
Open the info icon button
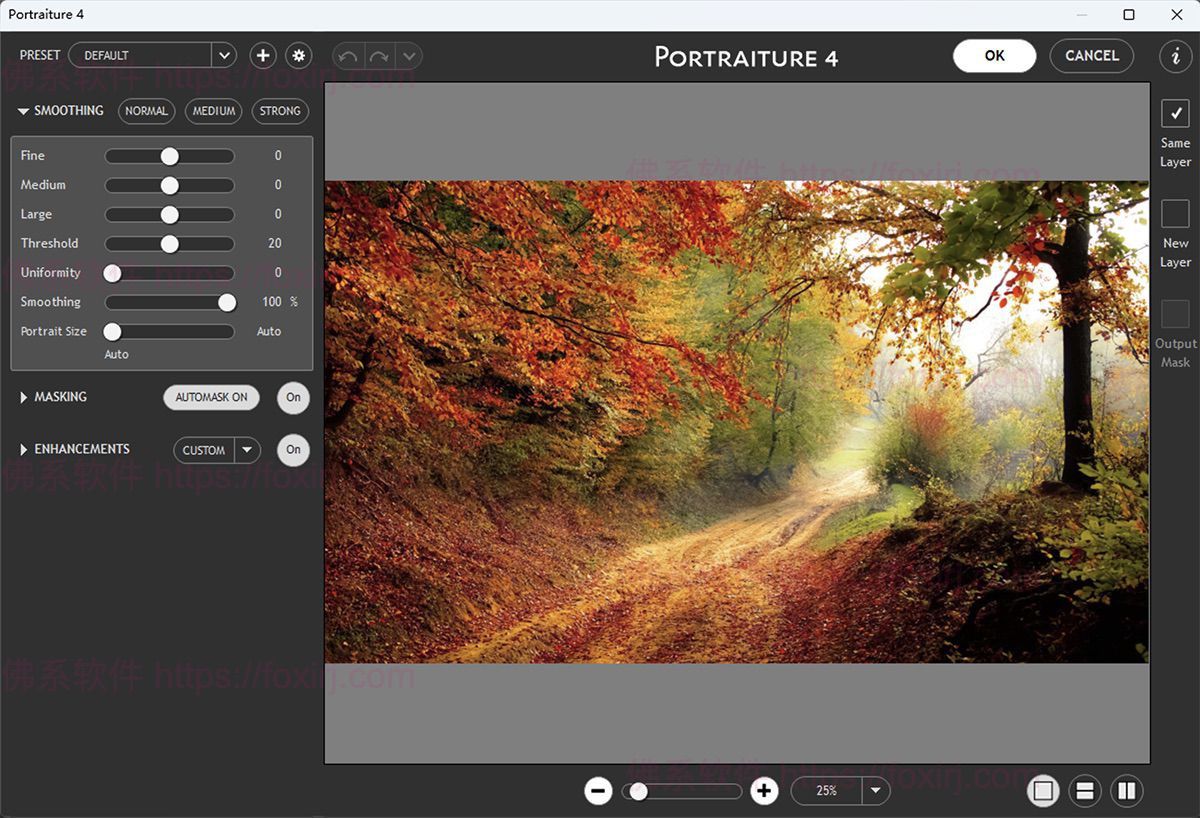(x=1175, y=56)
